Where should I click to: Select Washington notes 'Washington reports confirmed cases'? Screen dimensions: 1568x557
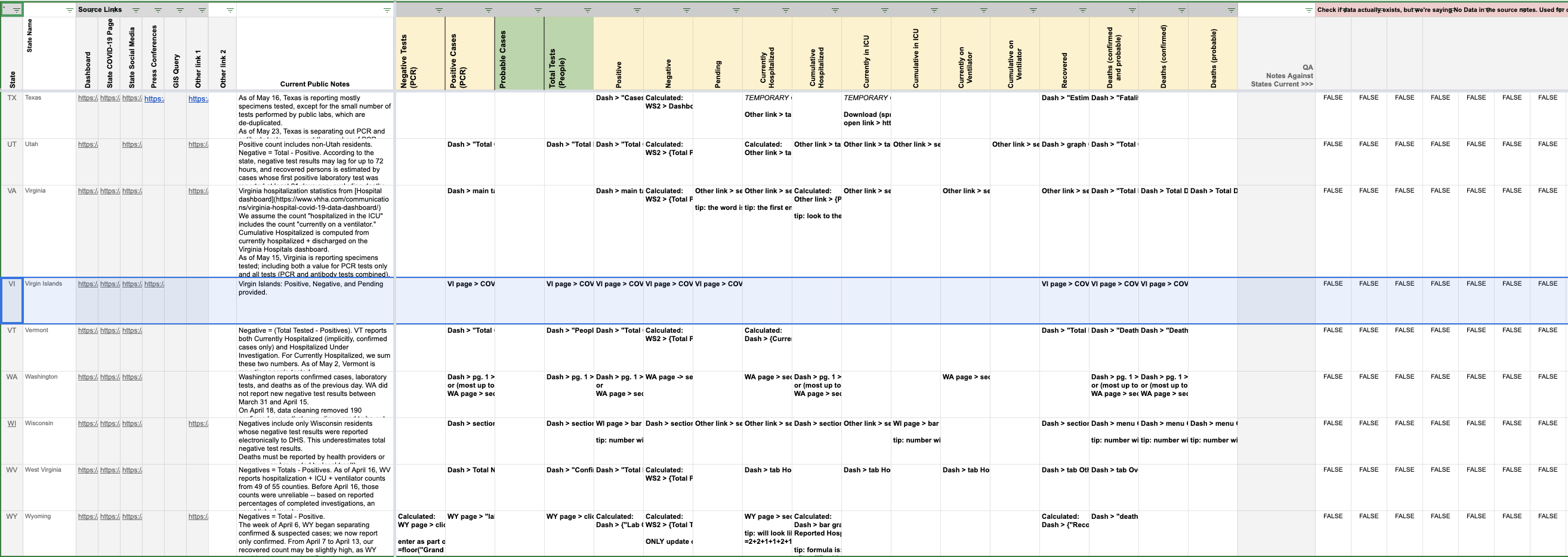(314, 395)
